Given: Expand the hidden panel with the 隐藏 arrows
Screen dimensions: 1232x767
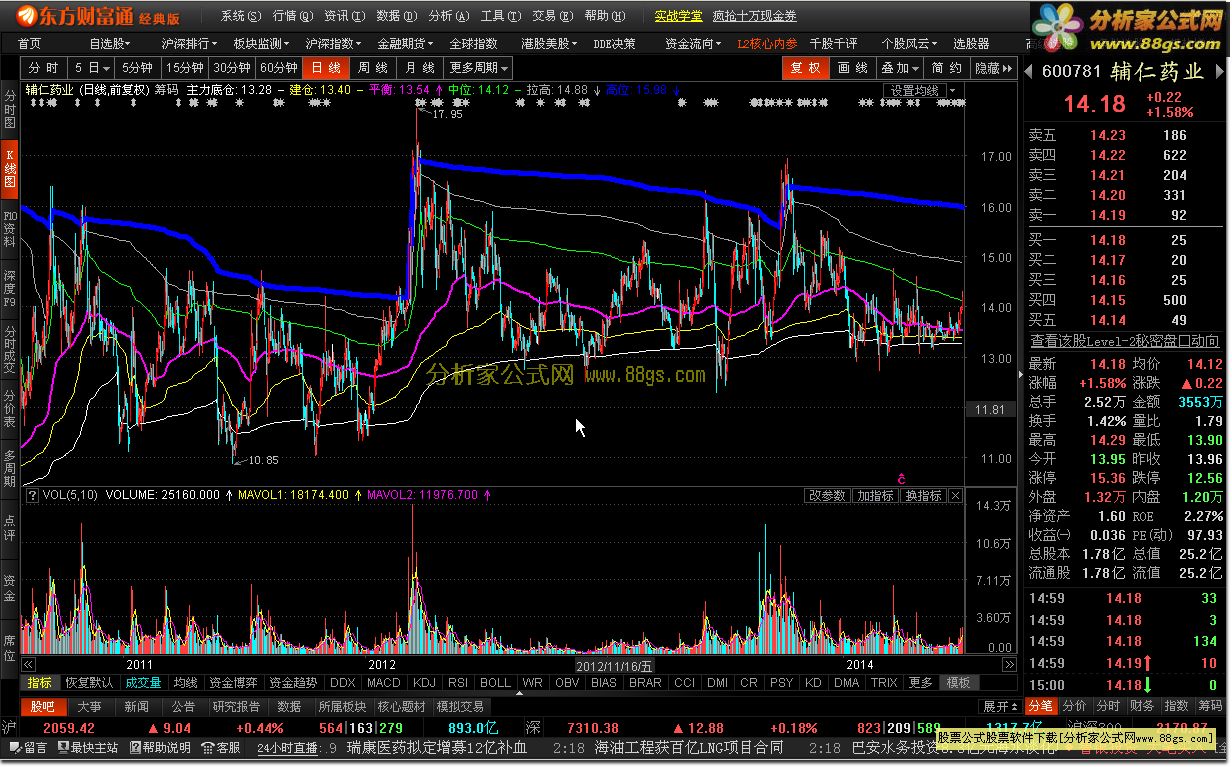Looking at the screenshot, I should coord(993,68).
